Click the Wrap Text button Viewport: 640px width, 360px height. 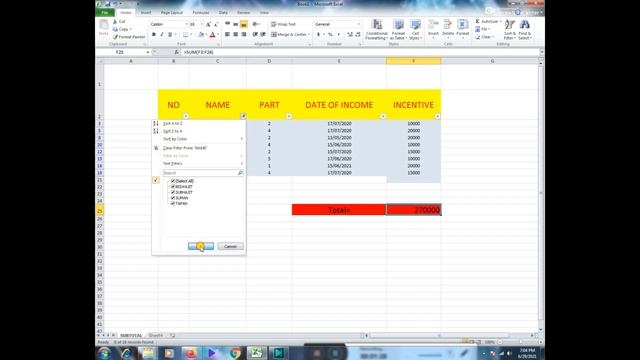(283, 24)
